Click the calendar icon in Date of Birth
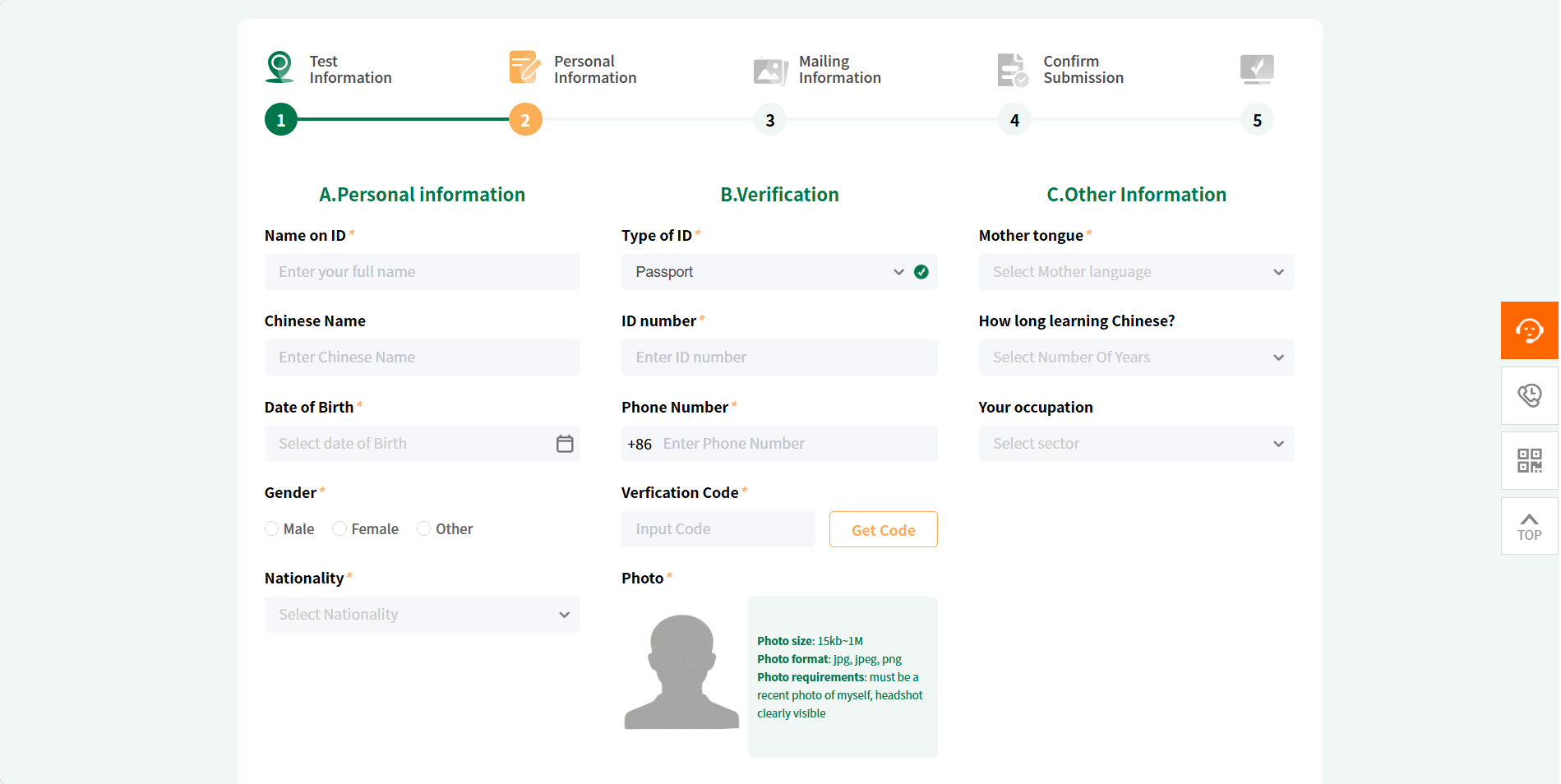Viewport: 1561px width, 784px height. (565, 444)
